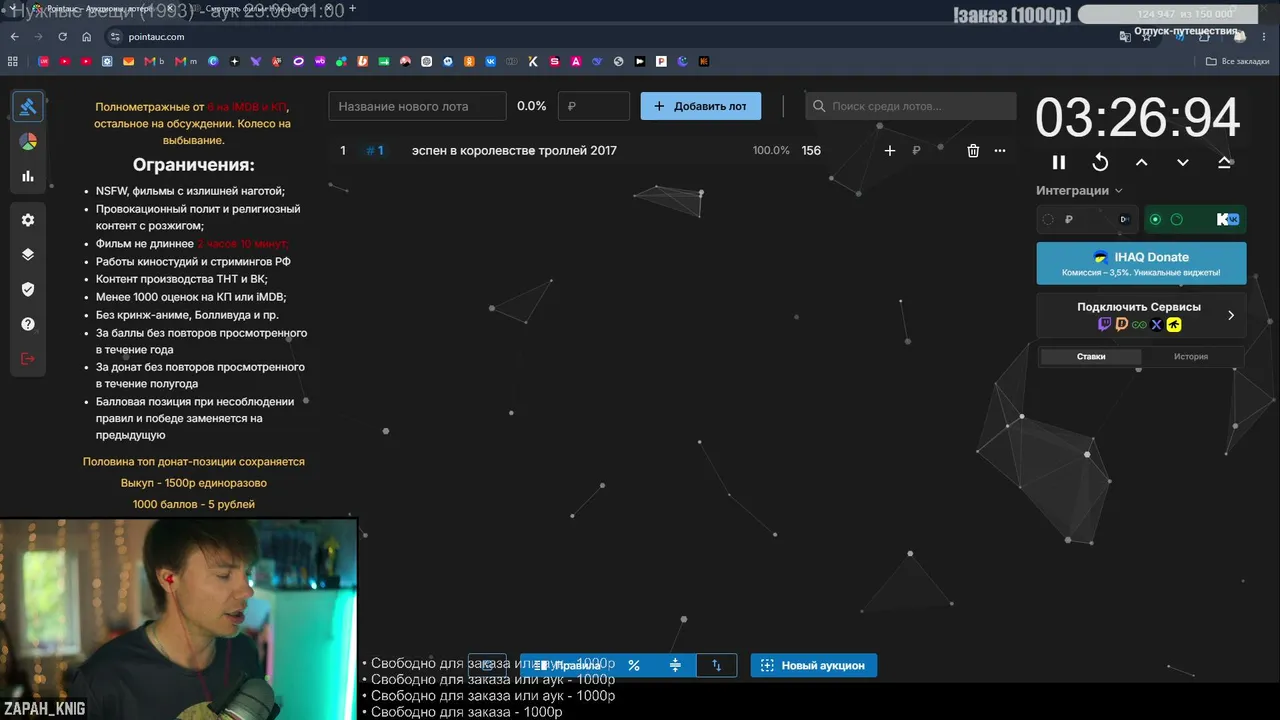1280x720 pixels.
Task: Open the help question-mark sidebar icon
Action: 28,324
